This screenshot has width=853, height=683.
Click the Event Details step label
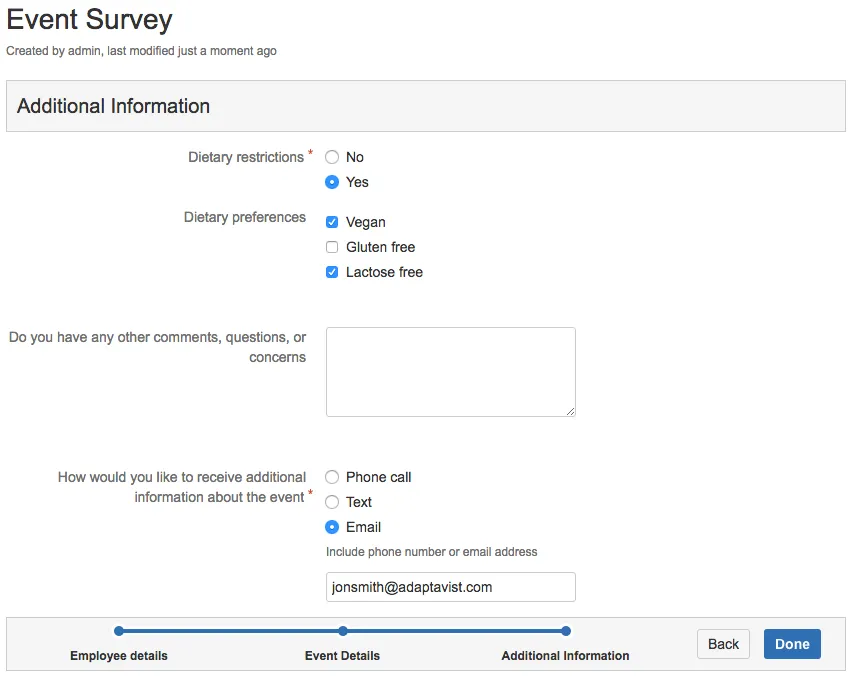(342, 656)
